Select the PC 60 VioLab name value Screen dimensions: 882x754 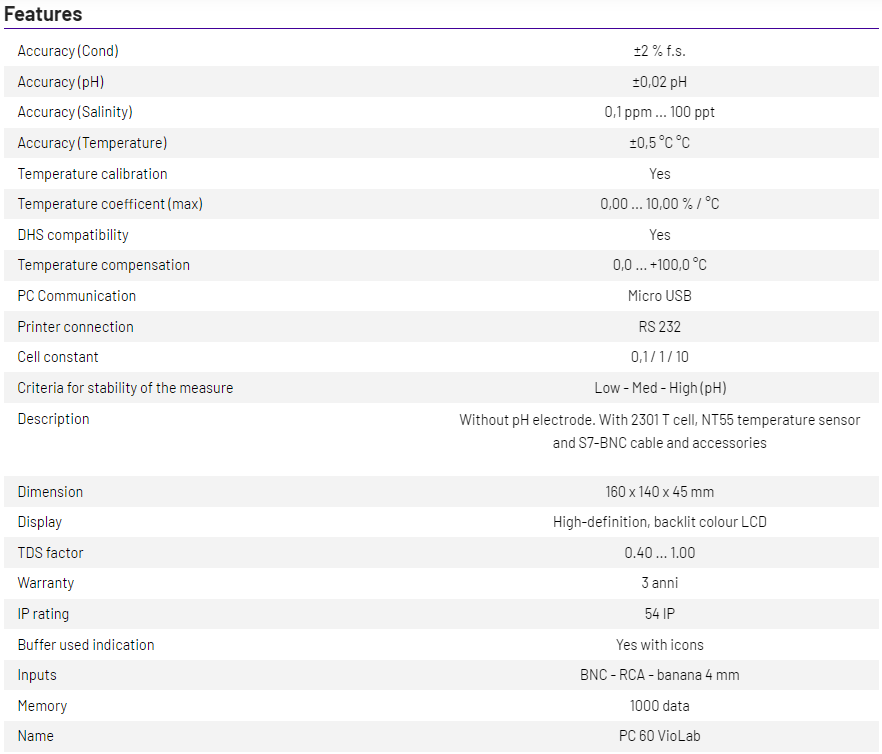[659, 736]
